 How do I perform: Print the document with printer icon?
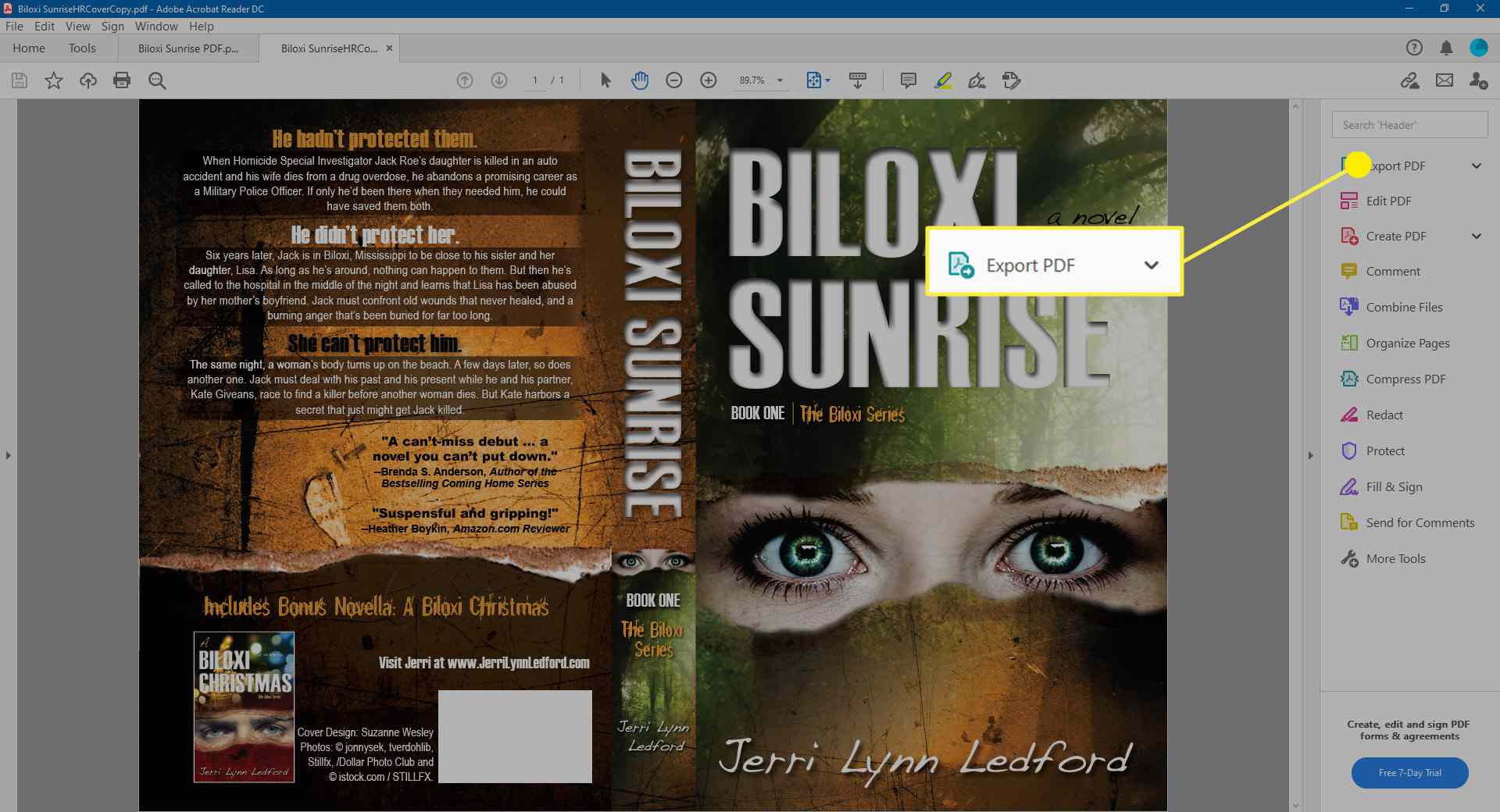122,80
